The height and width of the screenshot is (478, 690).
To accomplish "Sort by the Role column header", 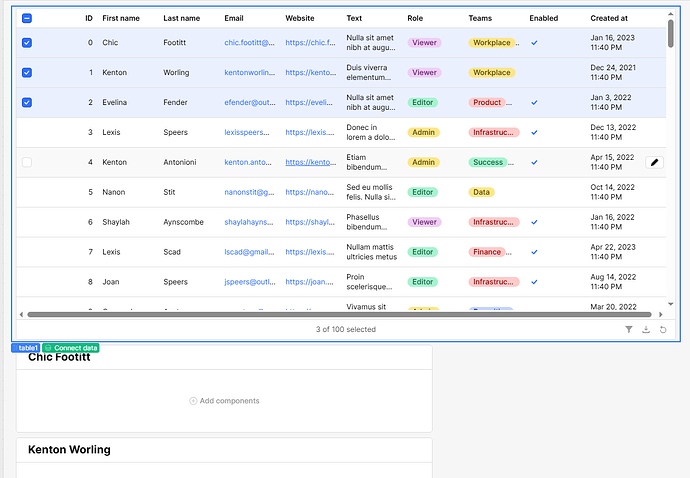I will click(x=415, y=18).
